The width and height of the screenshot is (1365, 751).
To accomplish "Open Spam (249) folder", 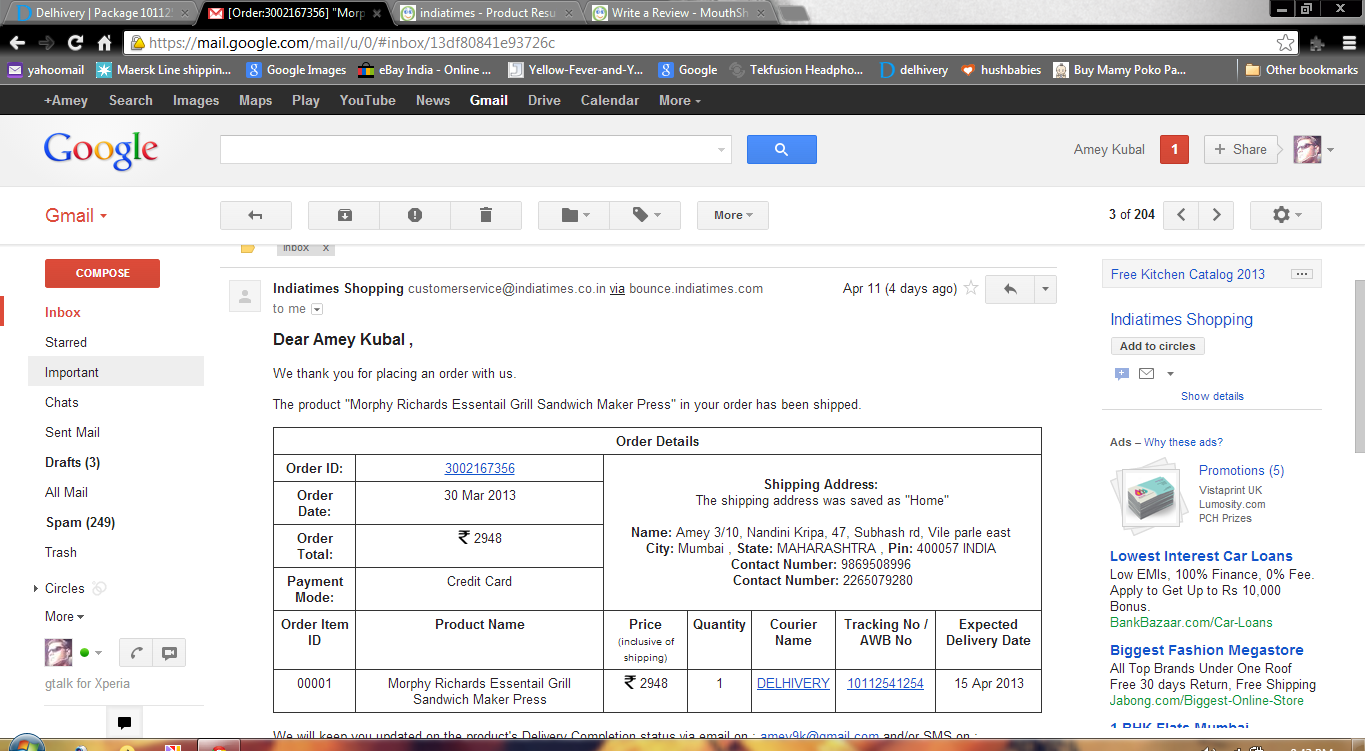I will [80, 522].
